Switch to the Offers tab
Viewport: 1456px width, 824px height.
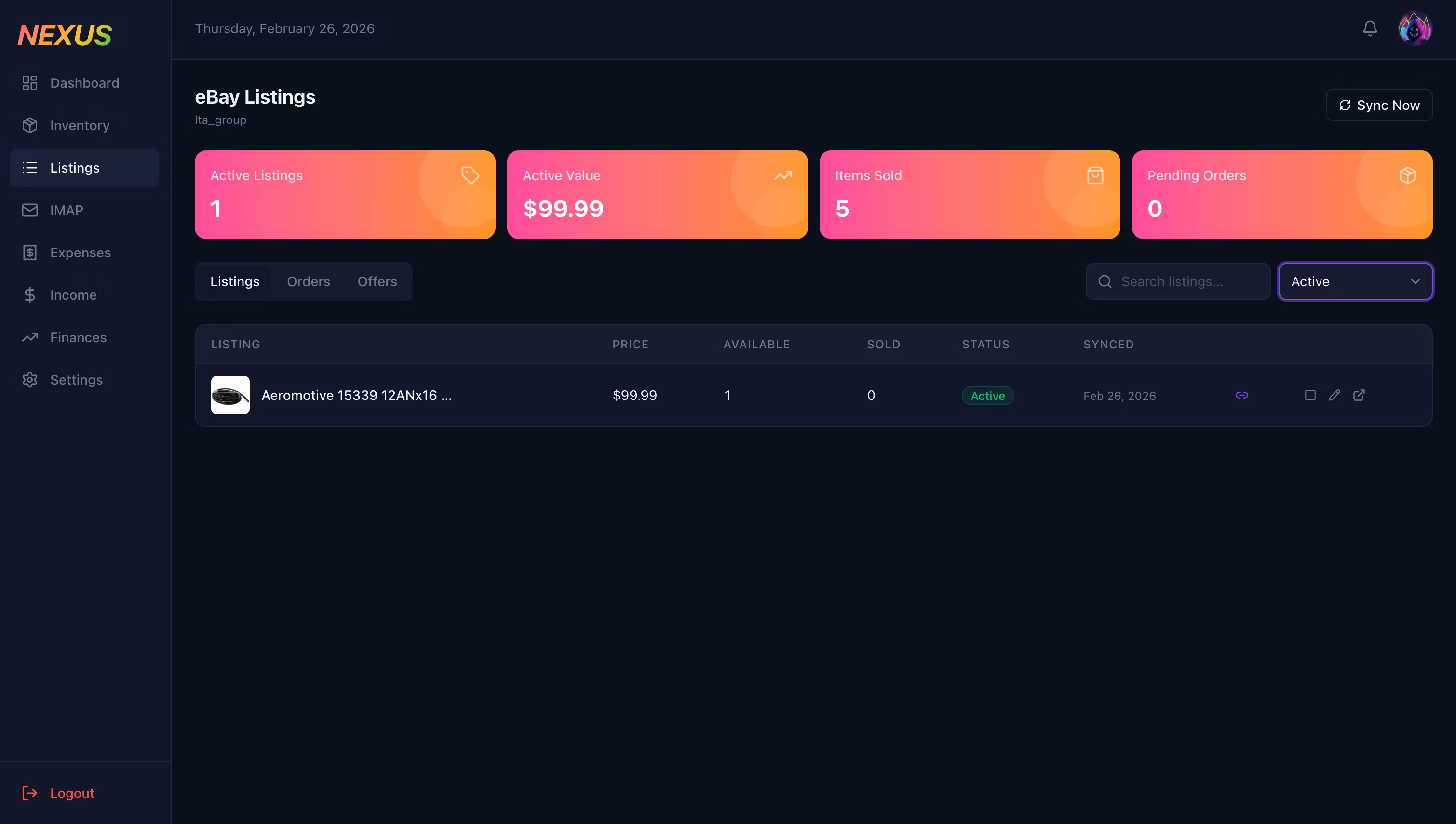pos(377,281)
